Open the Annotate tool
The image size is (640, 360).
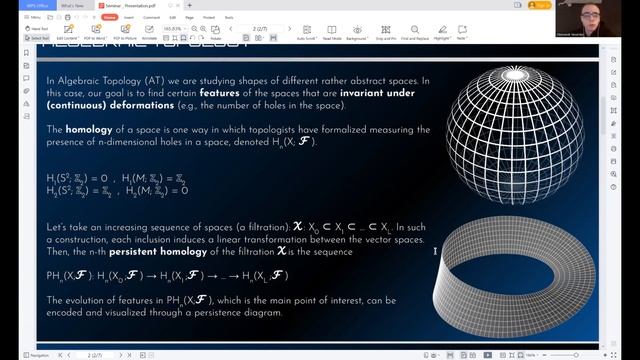pyautogui.click(x=149, y=32)
